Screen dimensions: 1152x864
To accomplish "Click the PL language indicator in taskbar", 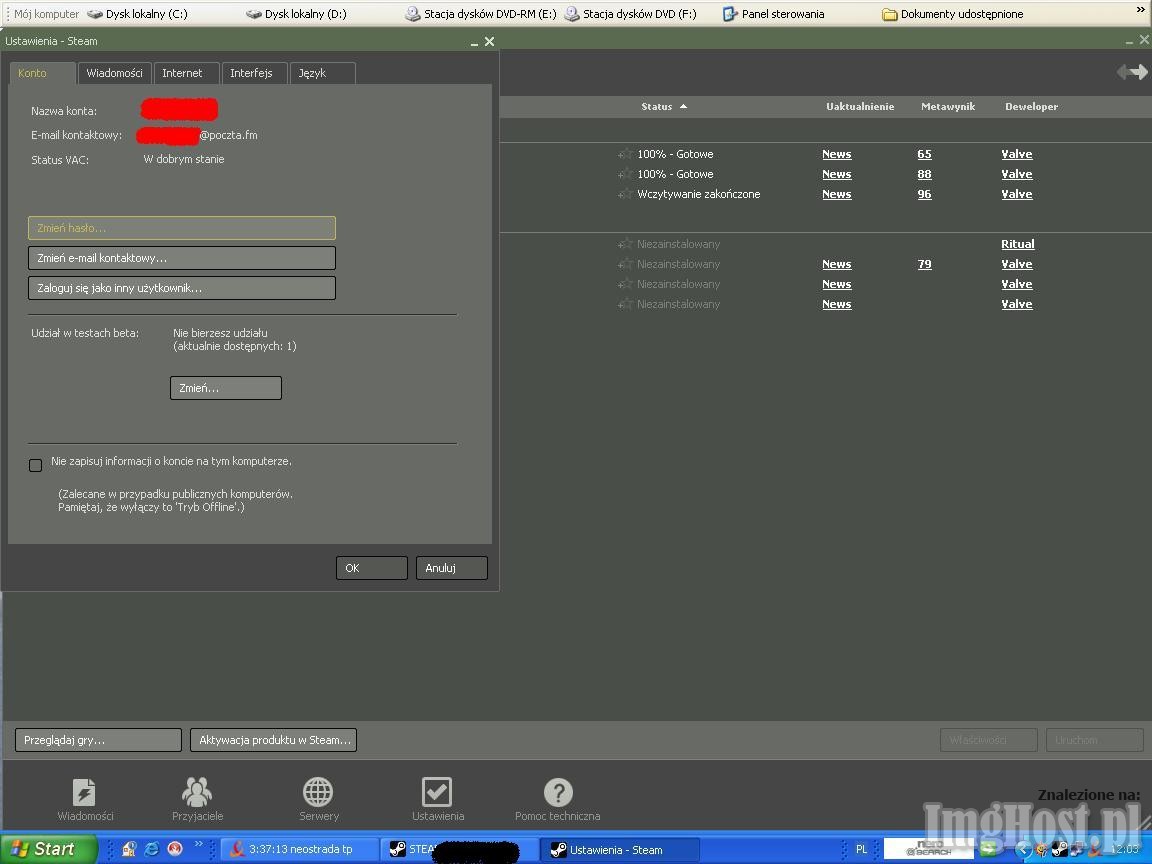I will (861, 849).
